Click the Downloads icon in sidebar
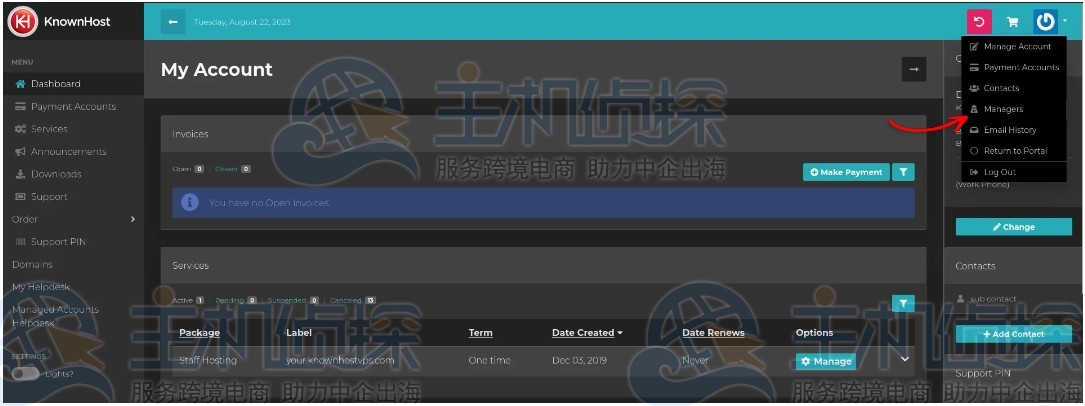The height and width of the screenshot is (406, 1085). tap(20, 174)
